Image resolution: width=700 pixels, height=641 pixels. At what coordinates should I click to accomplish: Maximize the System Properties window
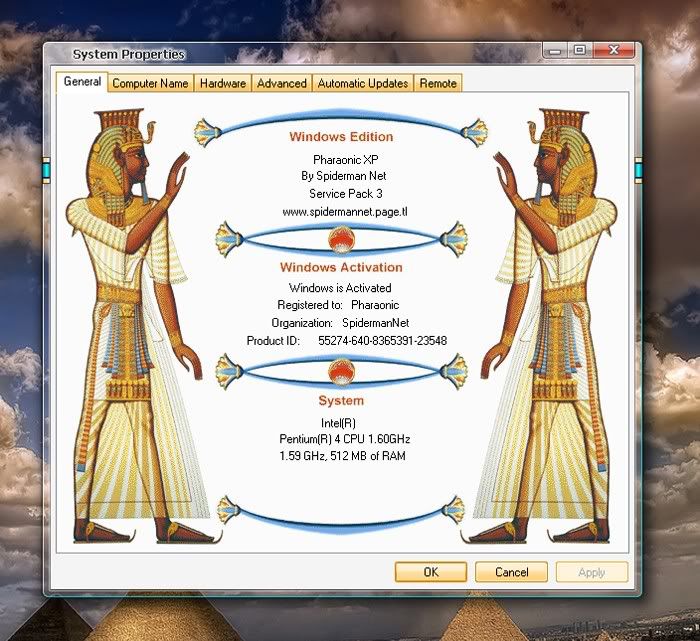(x=579, y=50)
